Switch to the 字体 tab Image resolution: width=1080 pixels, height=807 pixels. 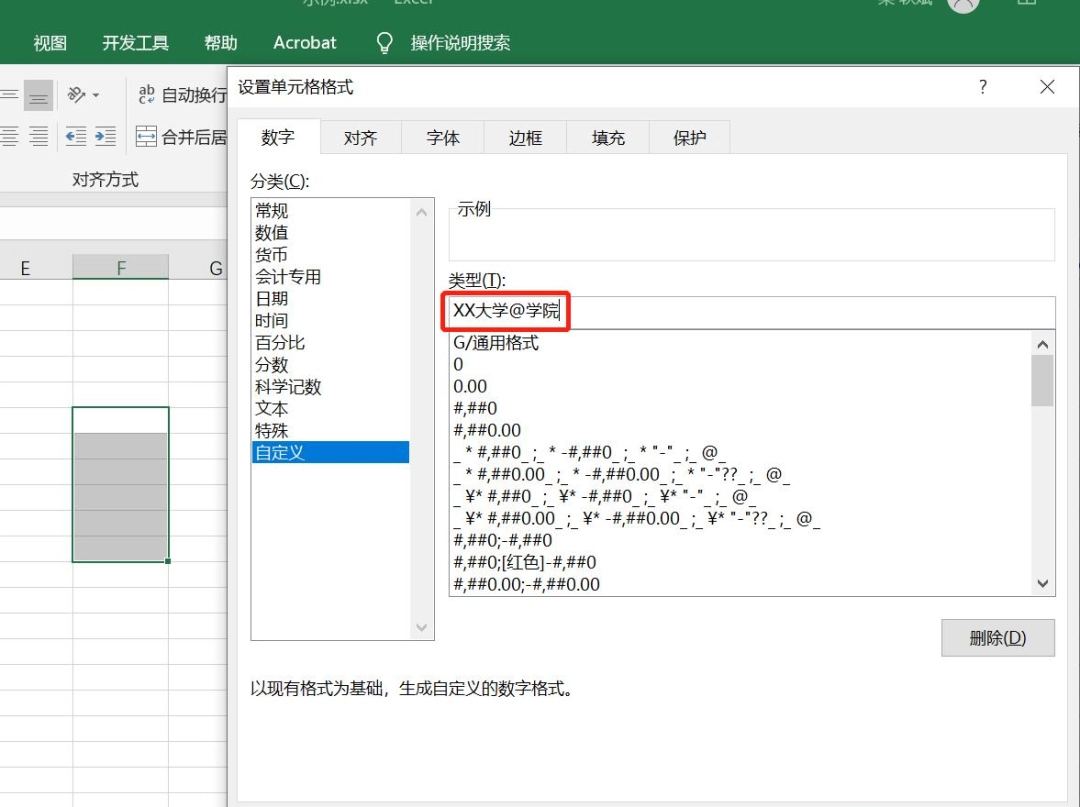(443, 138)
